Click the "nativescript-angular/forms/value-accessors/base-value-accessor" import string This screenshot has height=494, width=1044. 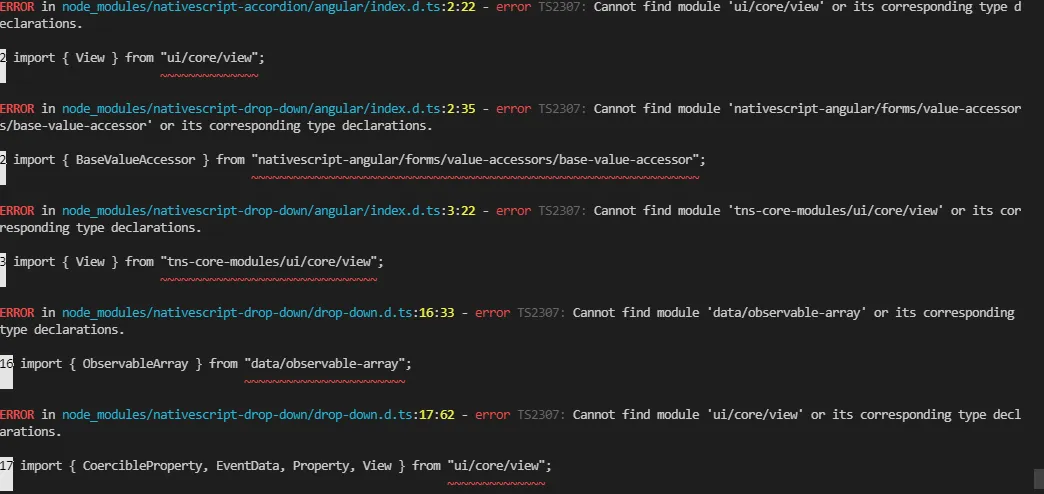475,160
